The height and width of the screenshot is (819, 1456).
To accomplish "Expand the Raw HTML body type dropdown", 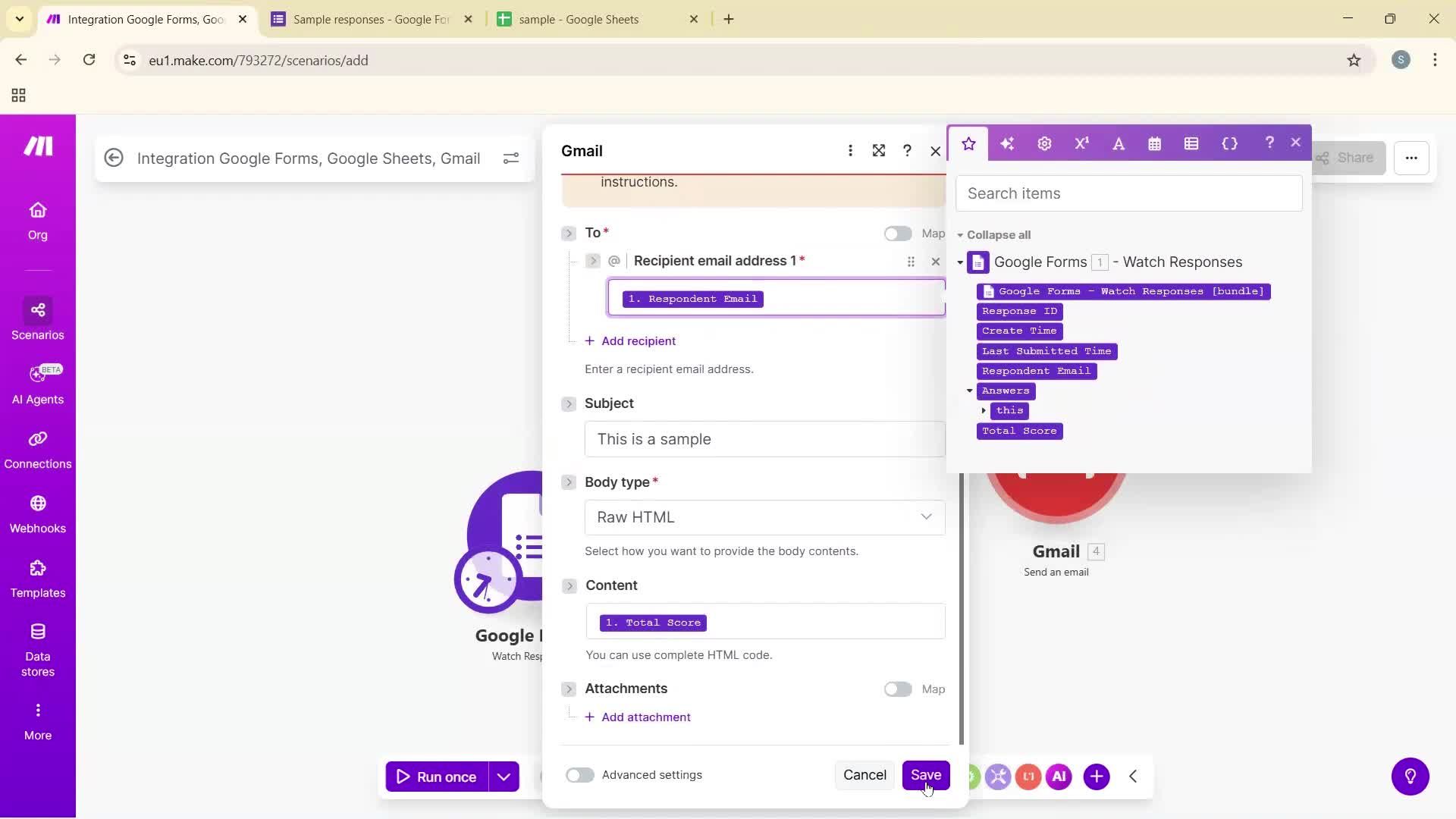I will pos(764,516).
